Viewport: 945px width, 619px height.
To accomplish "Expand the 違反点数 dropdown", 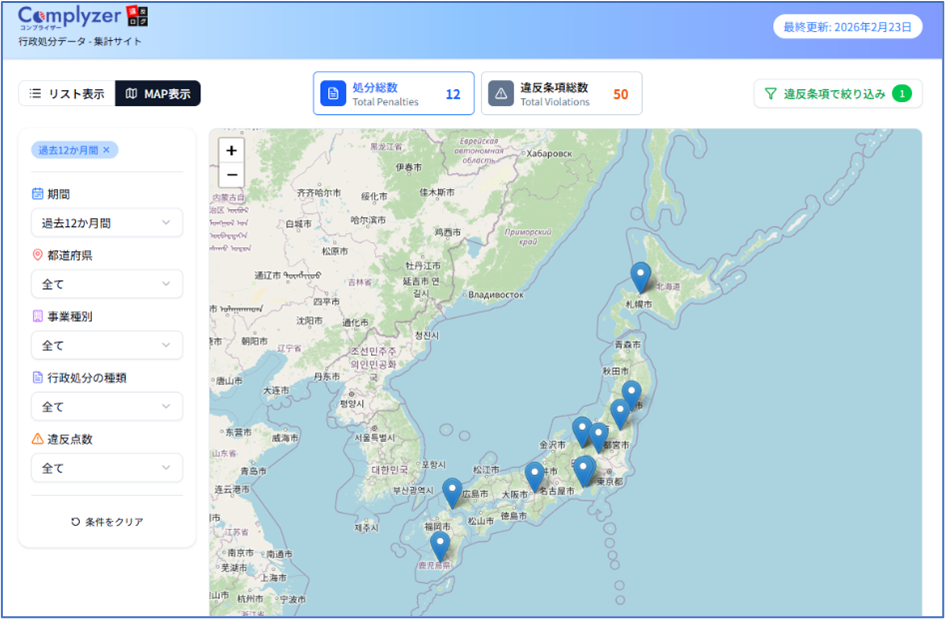I will (107, 468).
